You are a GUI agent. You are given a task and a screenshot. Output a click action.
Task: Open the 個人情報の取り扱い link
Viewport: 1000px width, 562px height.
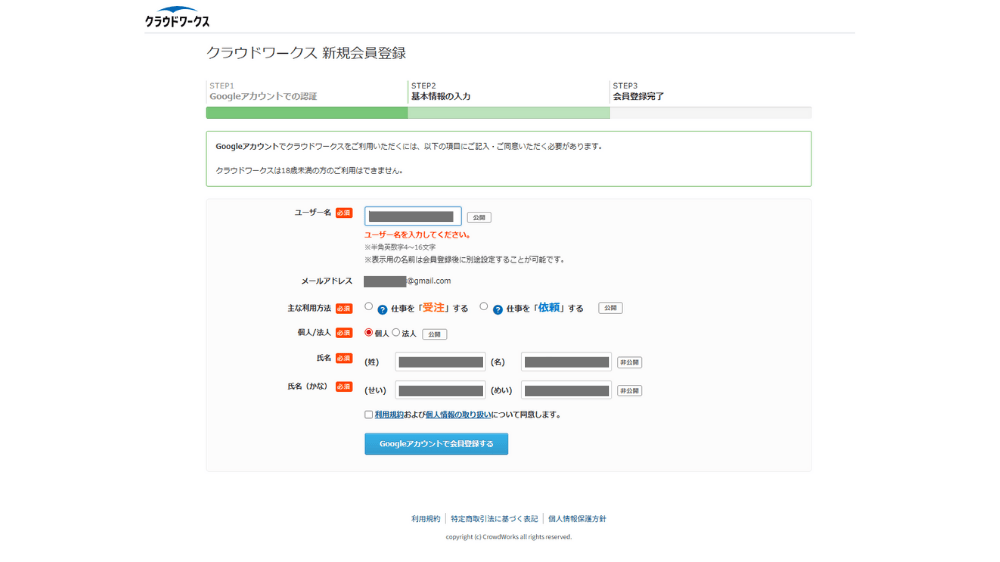[x=458, y=414]
